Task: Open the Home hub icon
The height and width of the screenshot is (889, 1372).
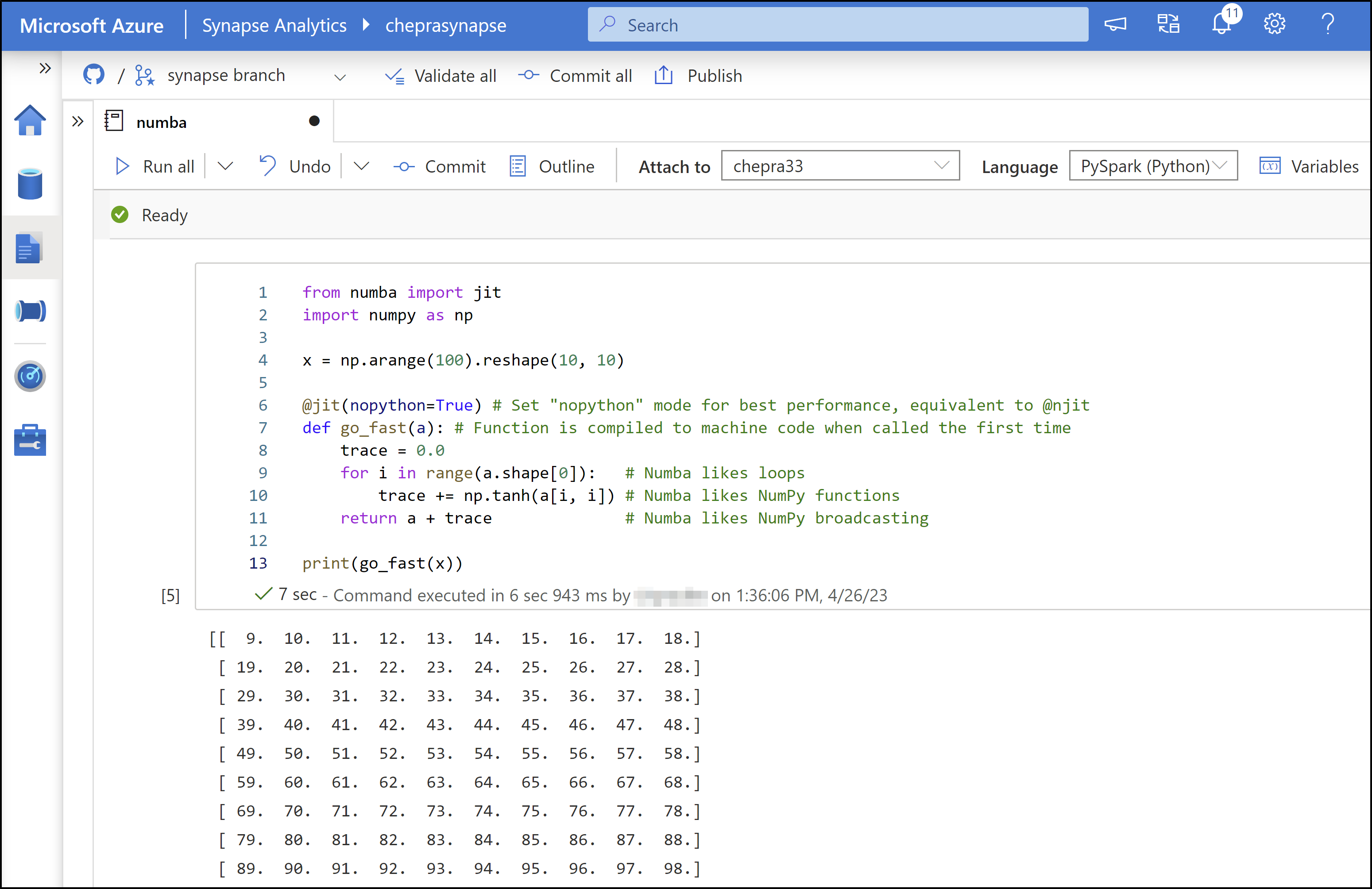Action: pos(30,120)
